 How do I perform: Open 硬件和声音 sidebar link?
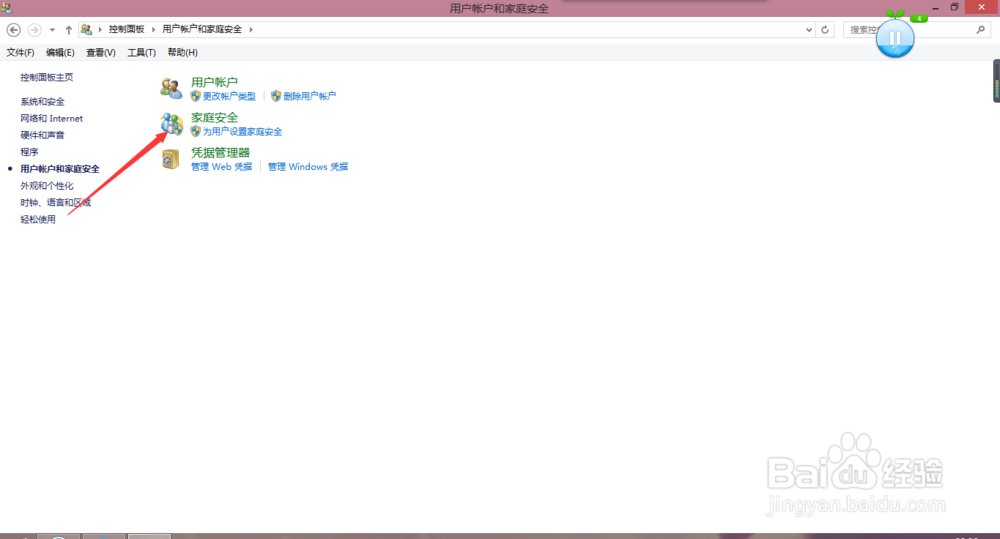point(42,135)
